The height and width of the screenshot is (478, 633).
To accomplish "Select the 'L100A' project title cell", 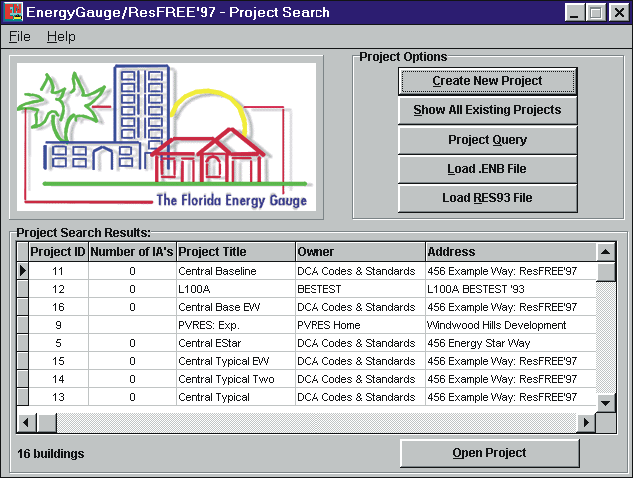I will coord(236,289).
